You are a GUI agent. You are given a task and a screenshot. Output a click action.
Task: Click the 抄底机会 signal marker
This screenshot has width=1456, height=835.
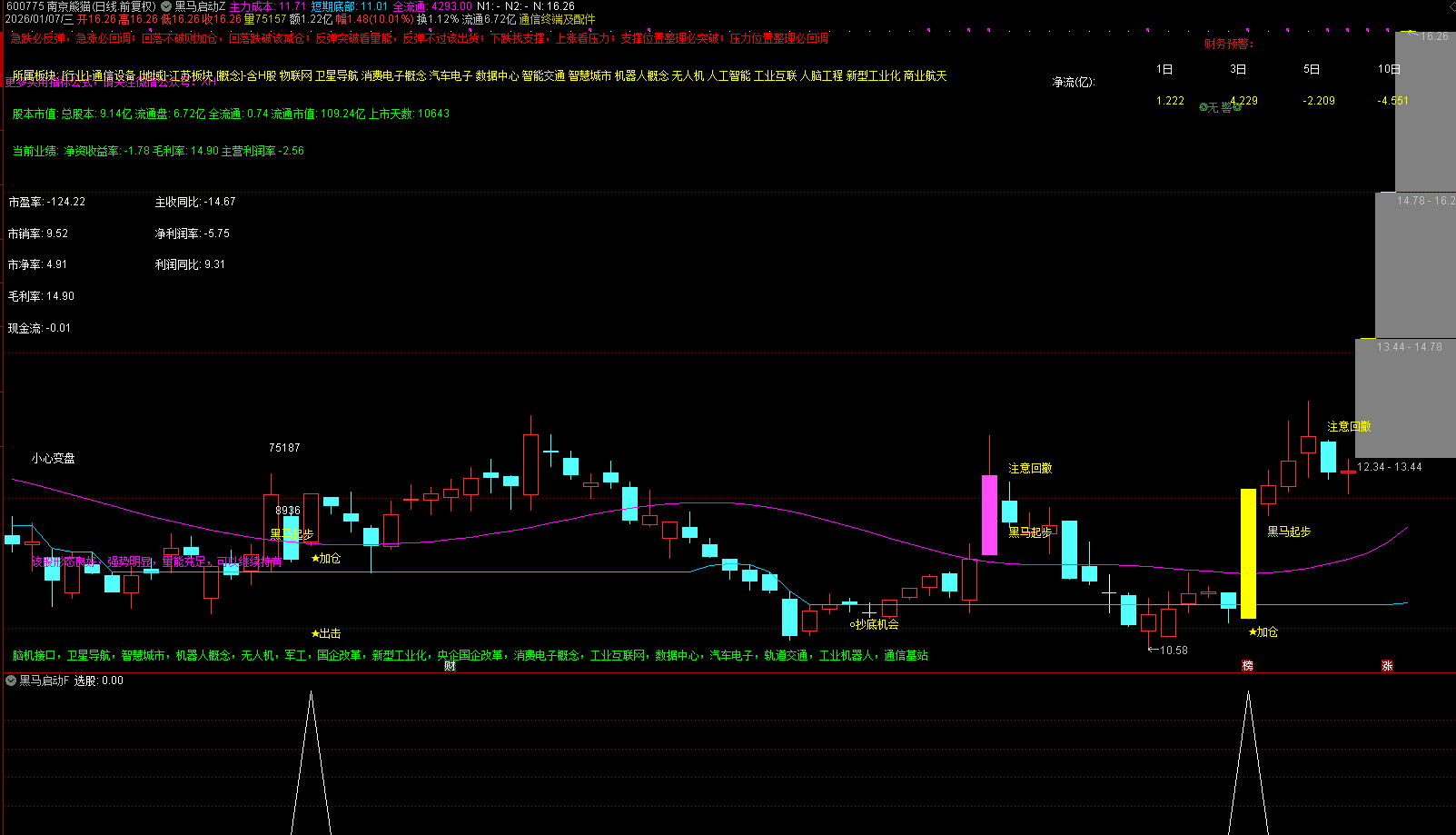pos(874,625)
